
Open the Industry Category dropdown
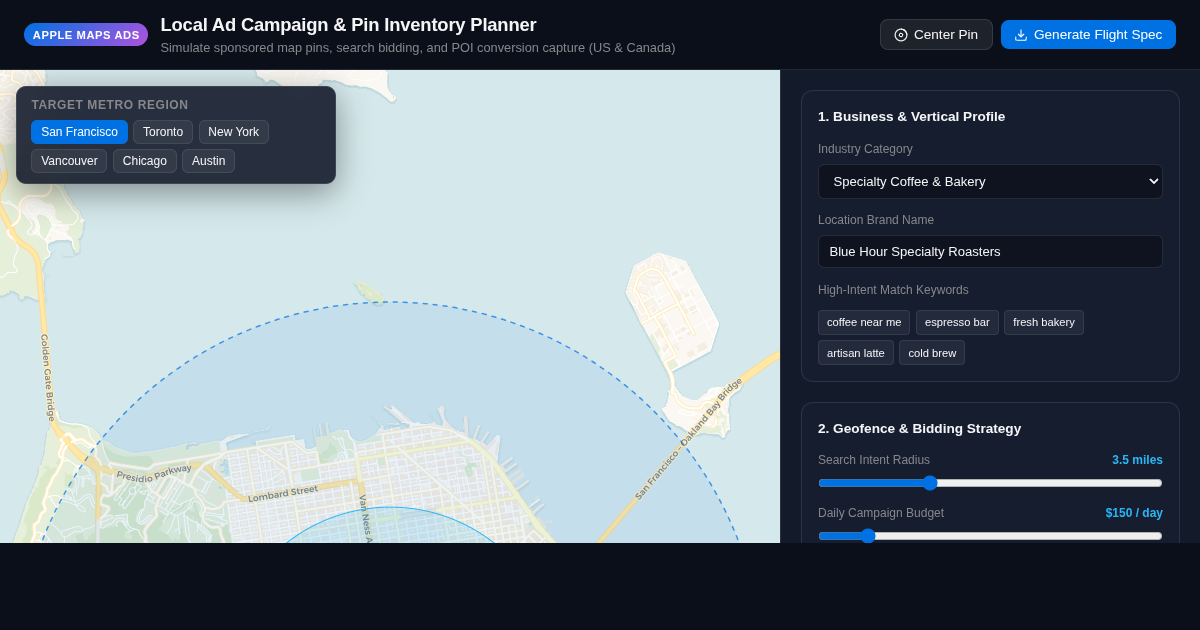click(x=990, y=181)
